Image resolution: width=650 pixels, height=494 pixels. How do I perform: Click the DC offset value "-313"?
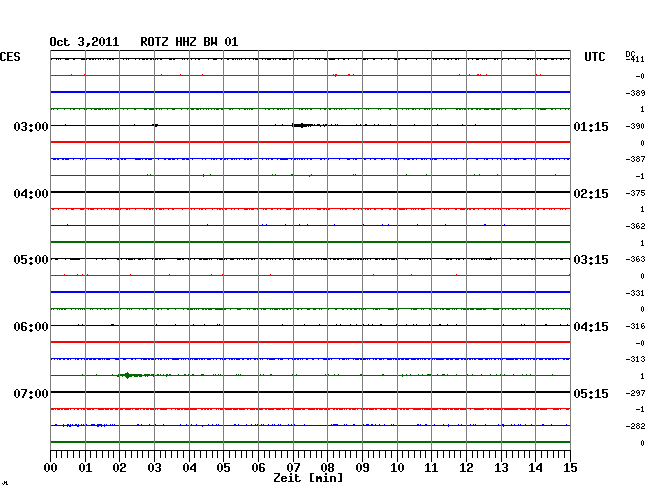pos(635,359)
